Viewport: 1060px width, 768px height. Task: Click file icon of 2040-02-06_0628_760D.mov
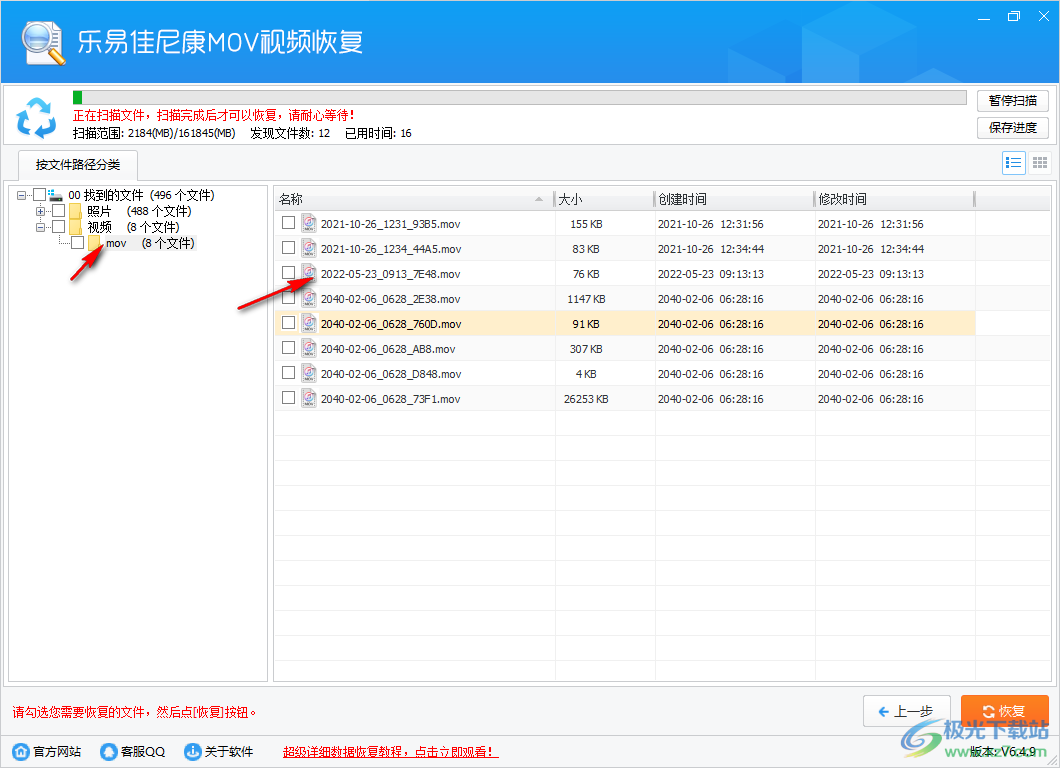click(x=309, y=323)
